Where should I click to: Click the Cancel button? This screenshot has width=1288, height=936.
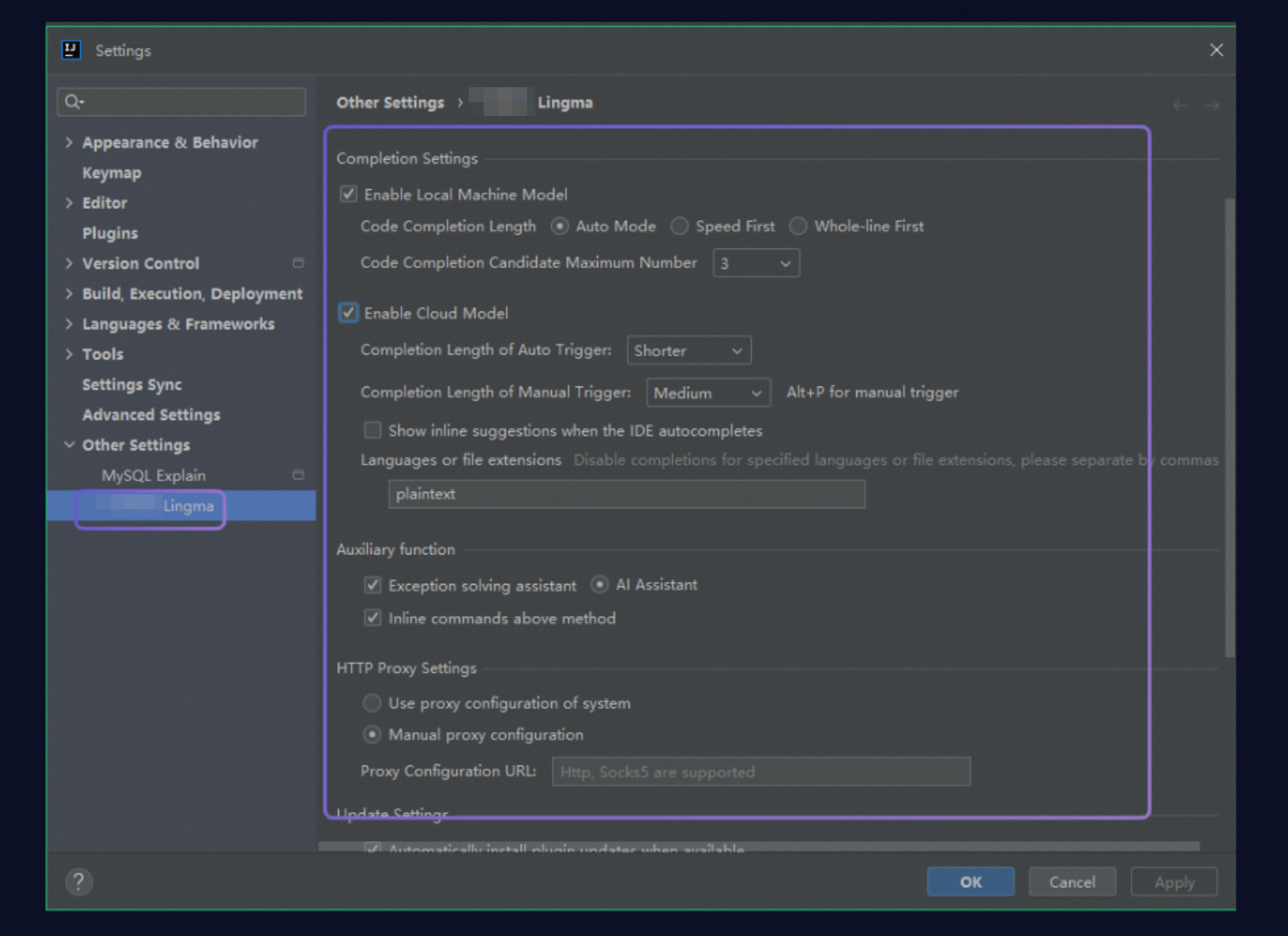tap(1073, 882)
